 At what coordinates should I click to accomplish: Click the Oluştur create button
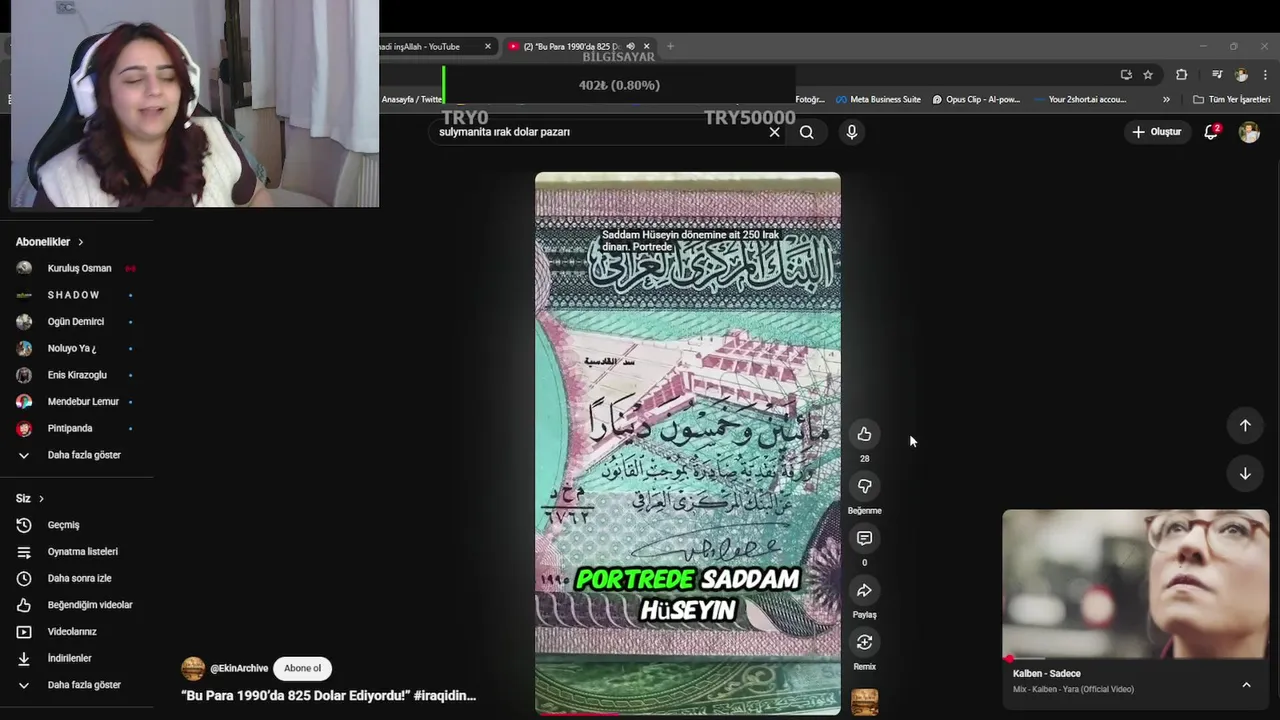coord(1156,132)
